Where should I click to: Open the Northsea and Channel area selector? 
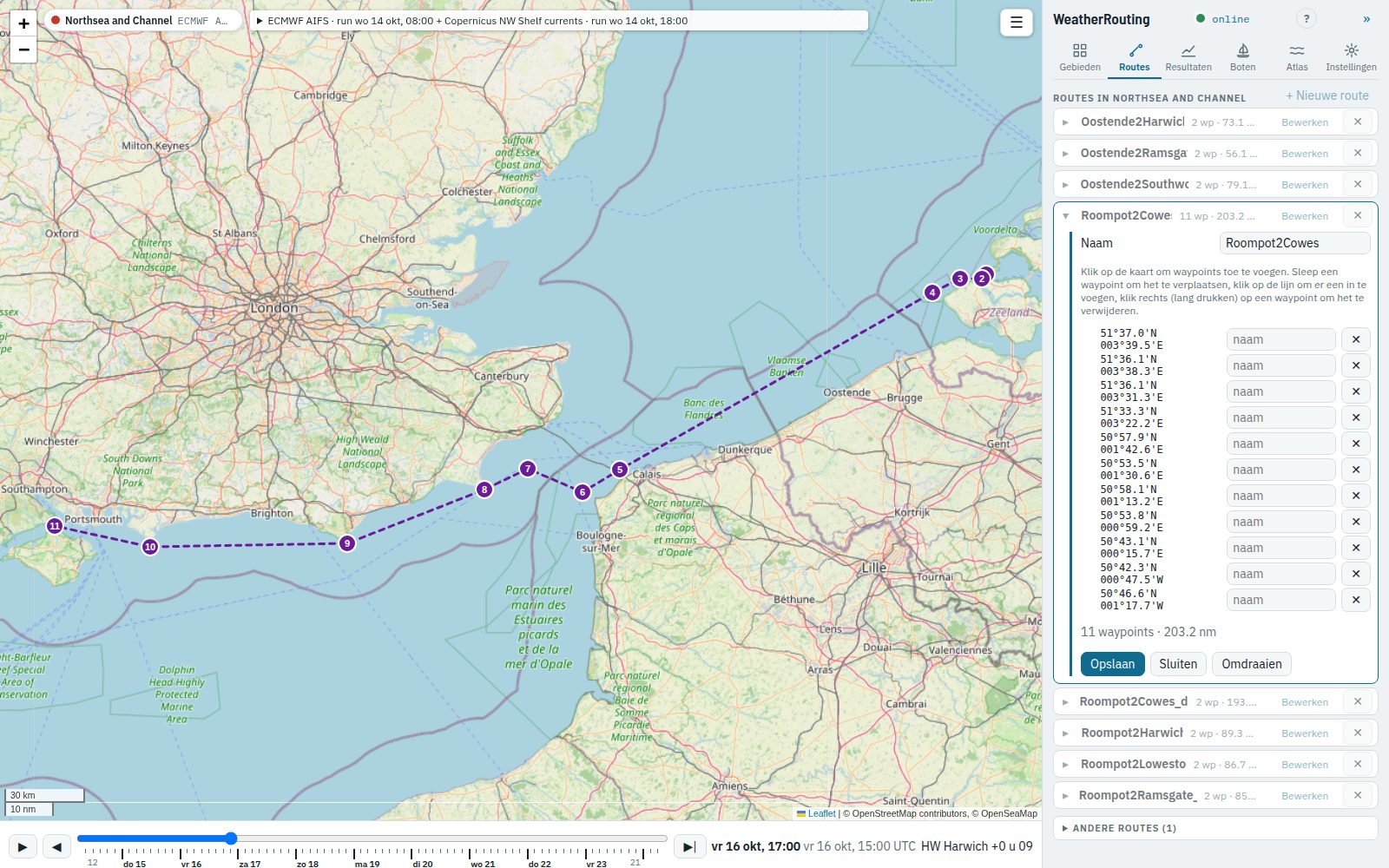coord(143,21)
